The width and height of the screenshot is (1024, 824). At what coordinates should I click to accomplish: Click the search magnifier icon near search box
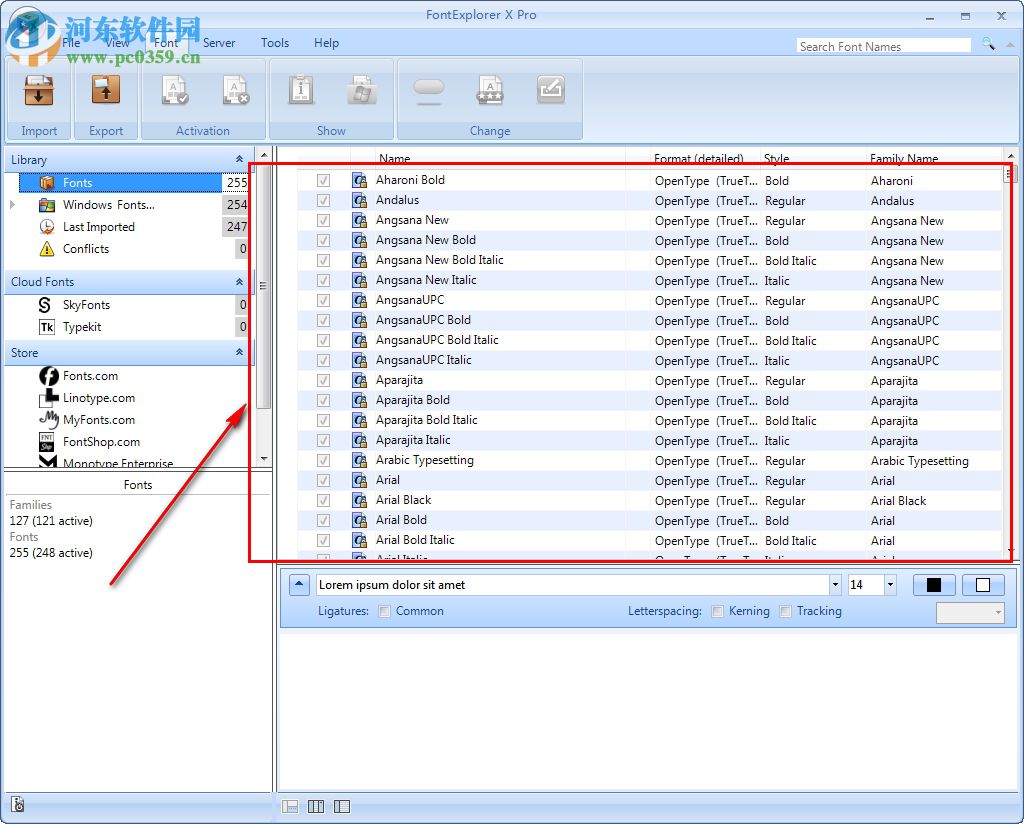point(988,45)
